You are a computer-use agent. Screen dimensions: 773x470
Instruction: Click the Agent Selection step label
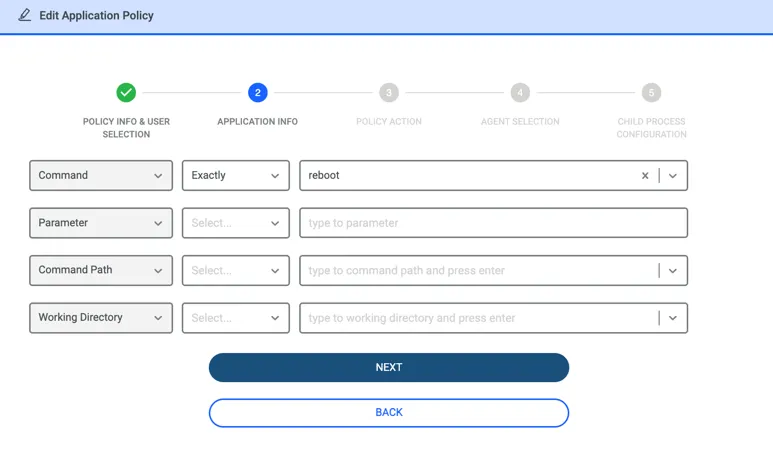pyautogui.click(x=520, y=121)
